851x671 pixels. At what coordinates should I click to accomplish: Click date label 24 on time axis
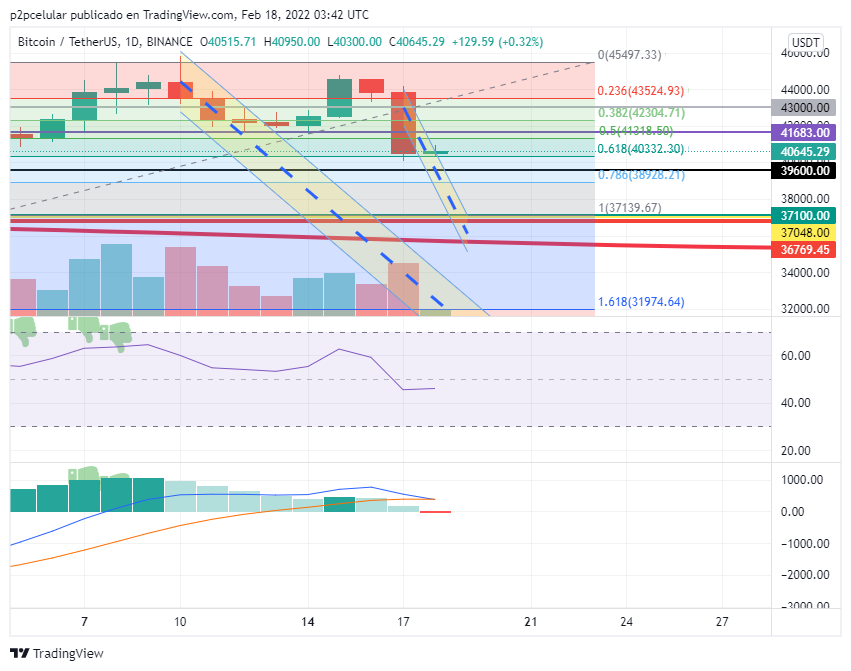[626, 622]
